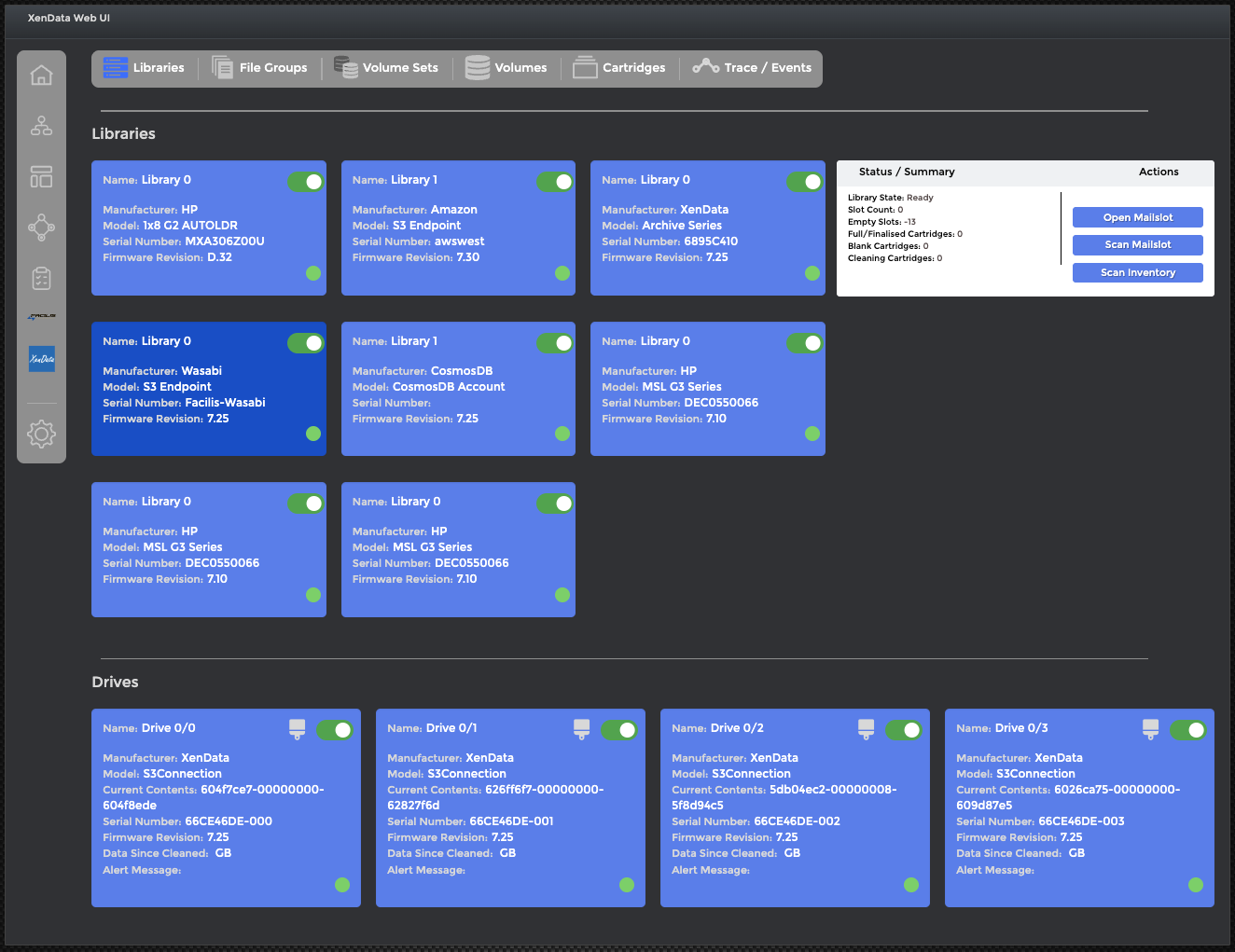Click the drive icon on Drive 0/1

(x=582, y=729)
